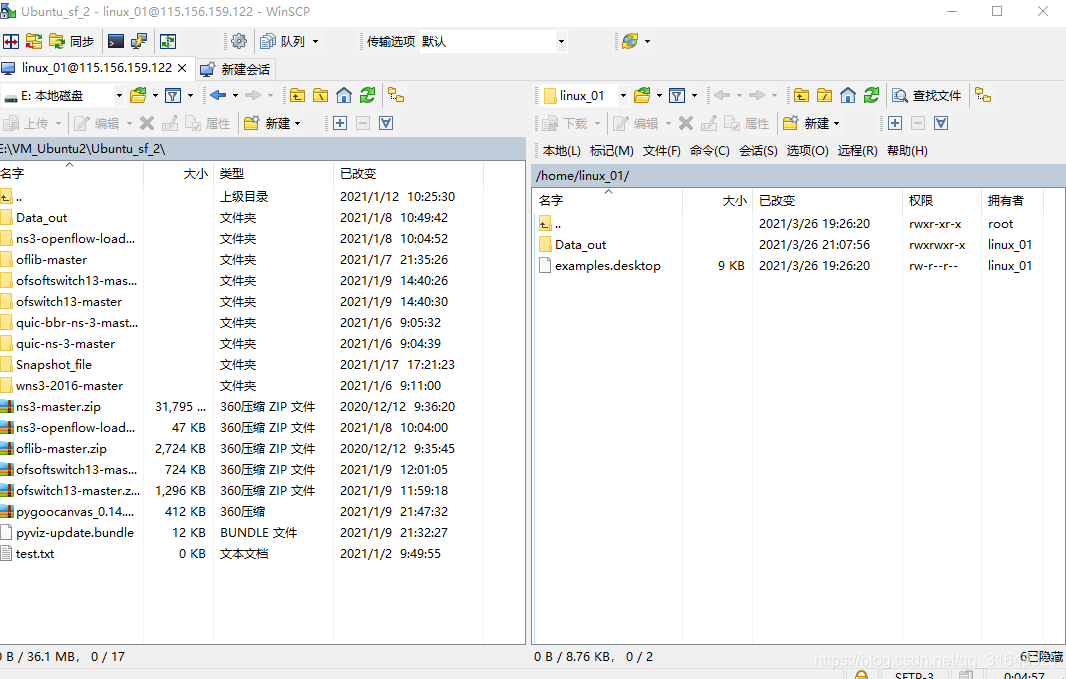1066x679 pixels.
Task: Open the 命令(C) menu
Action: (710, 151)
